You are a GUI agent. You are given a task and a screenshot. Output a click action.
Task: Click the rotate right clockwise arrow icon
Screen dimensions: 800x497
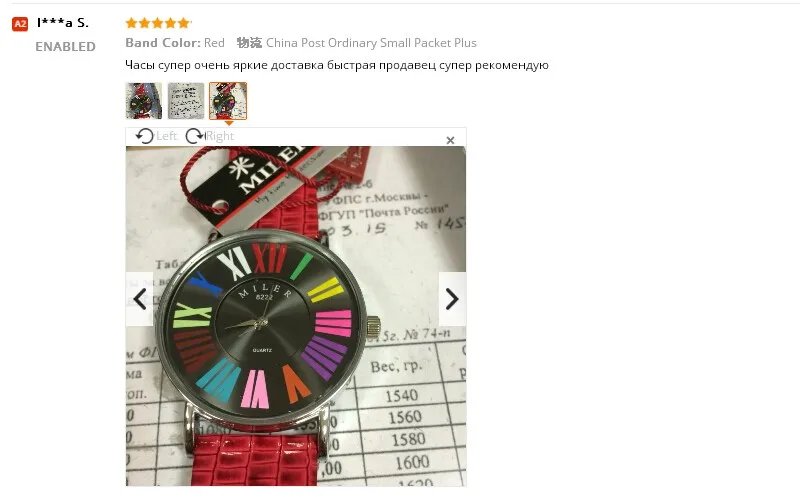coord(194,136)
